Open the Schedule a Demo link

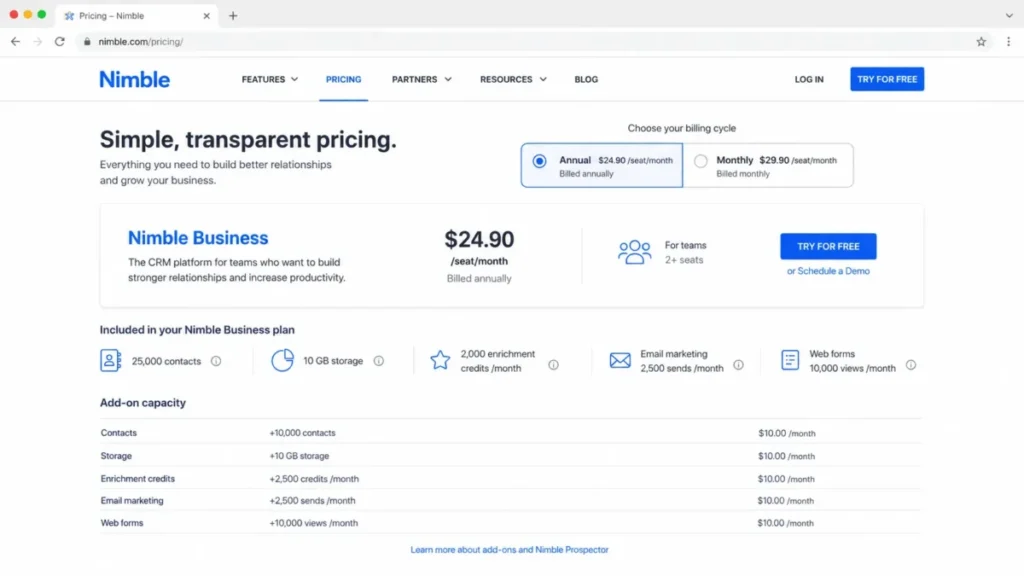tap(828, 271)
